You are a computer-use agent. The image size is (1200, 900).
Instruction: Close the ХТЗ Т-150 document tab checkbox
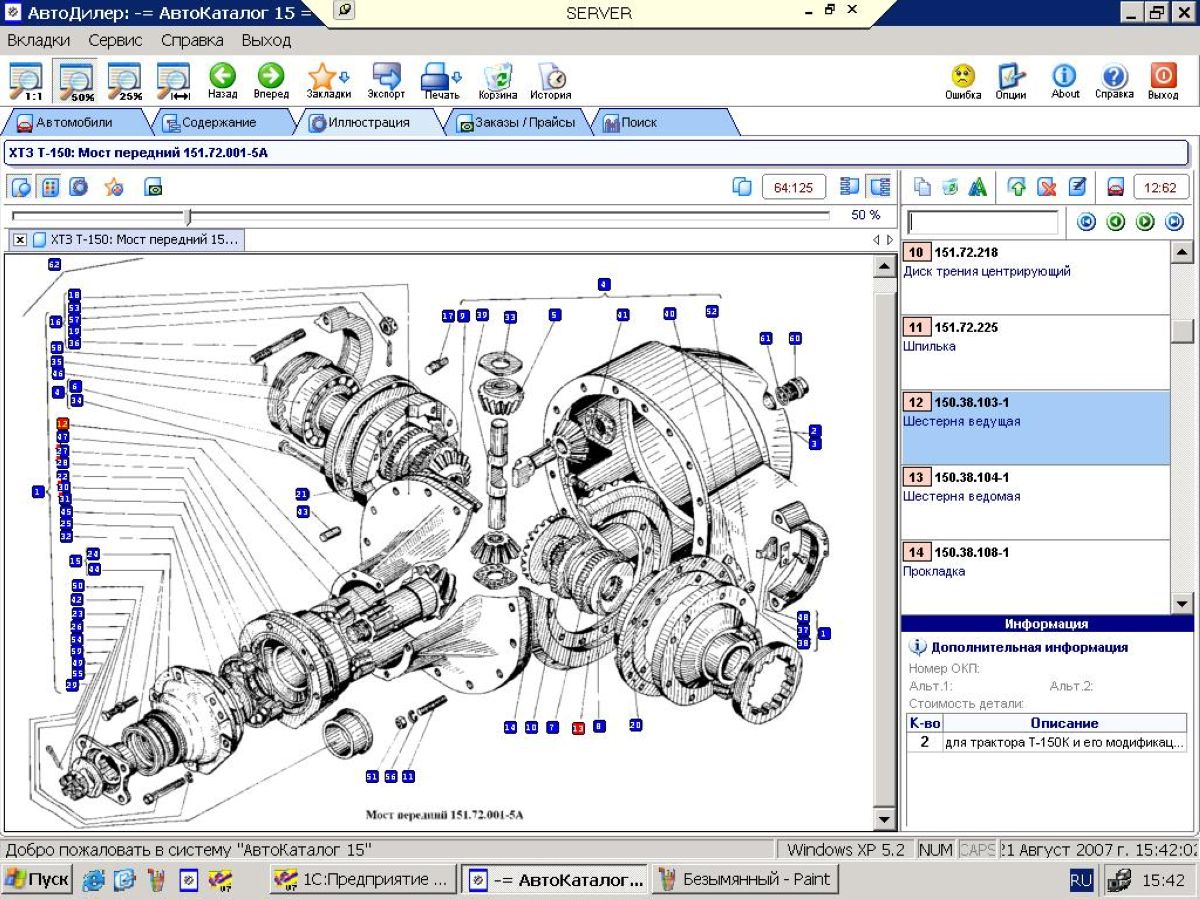click(x=19, y=240)
